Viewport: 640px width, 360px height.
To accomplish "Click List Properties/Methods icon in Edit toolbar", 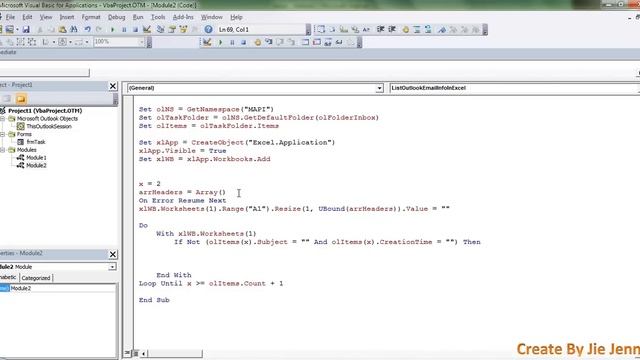I will point(321,29).
